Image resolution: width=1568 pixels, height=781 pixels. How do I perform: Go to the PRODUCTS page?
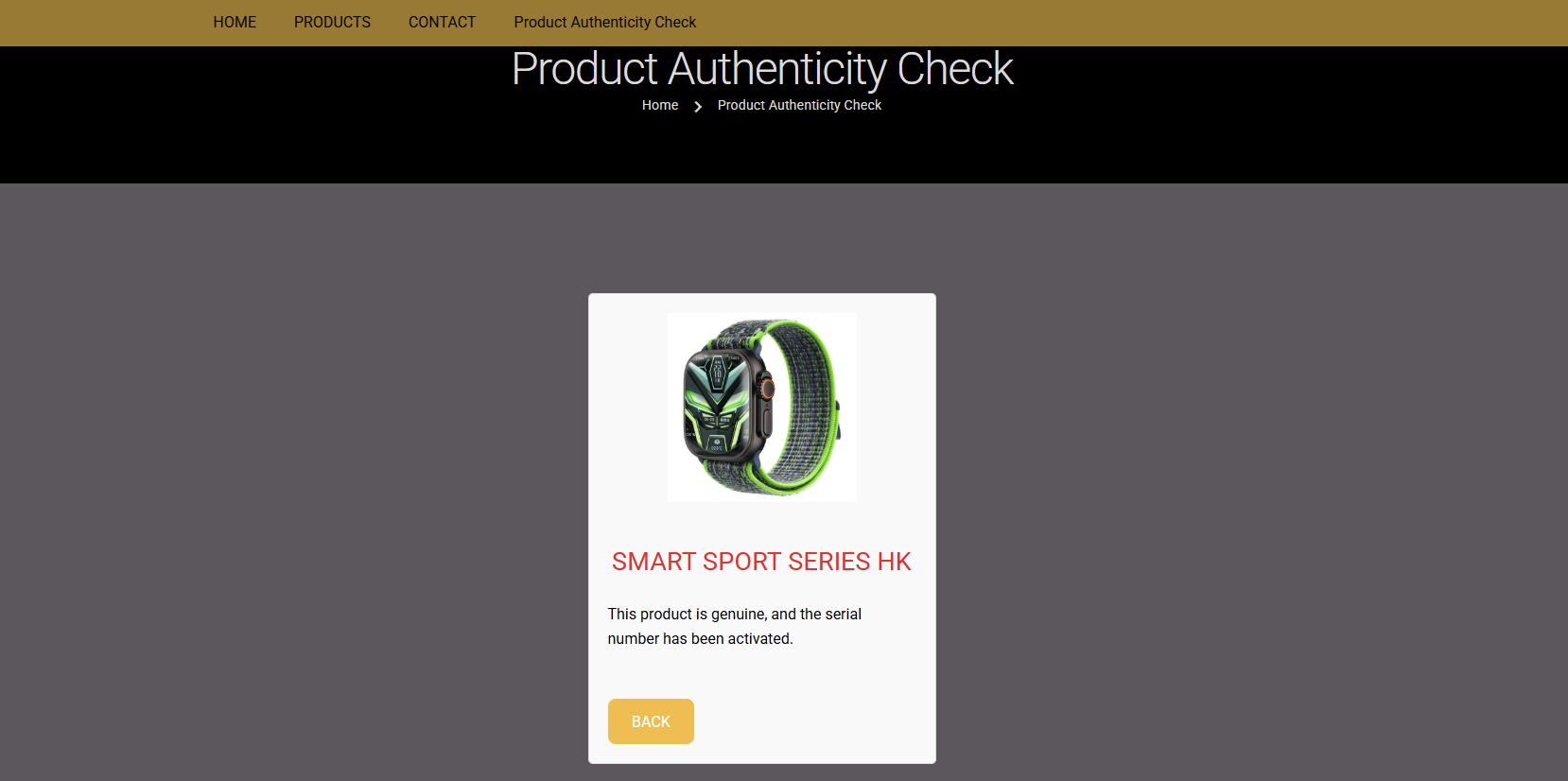click(332, 22)
